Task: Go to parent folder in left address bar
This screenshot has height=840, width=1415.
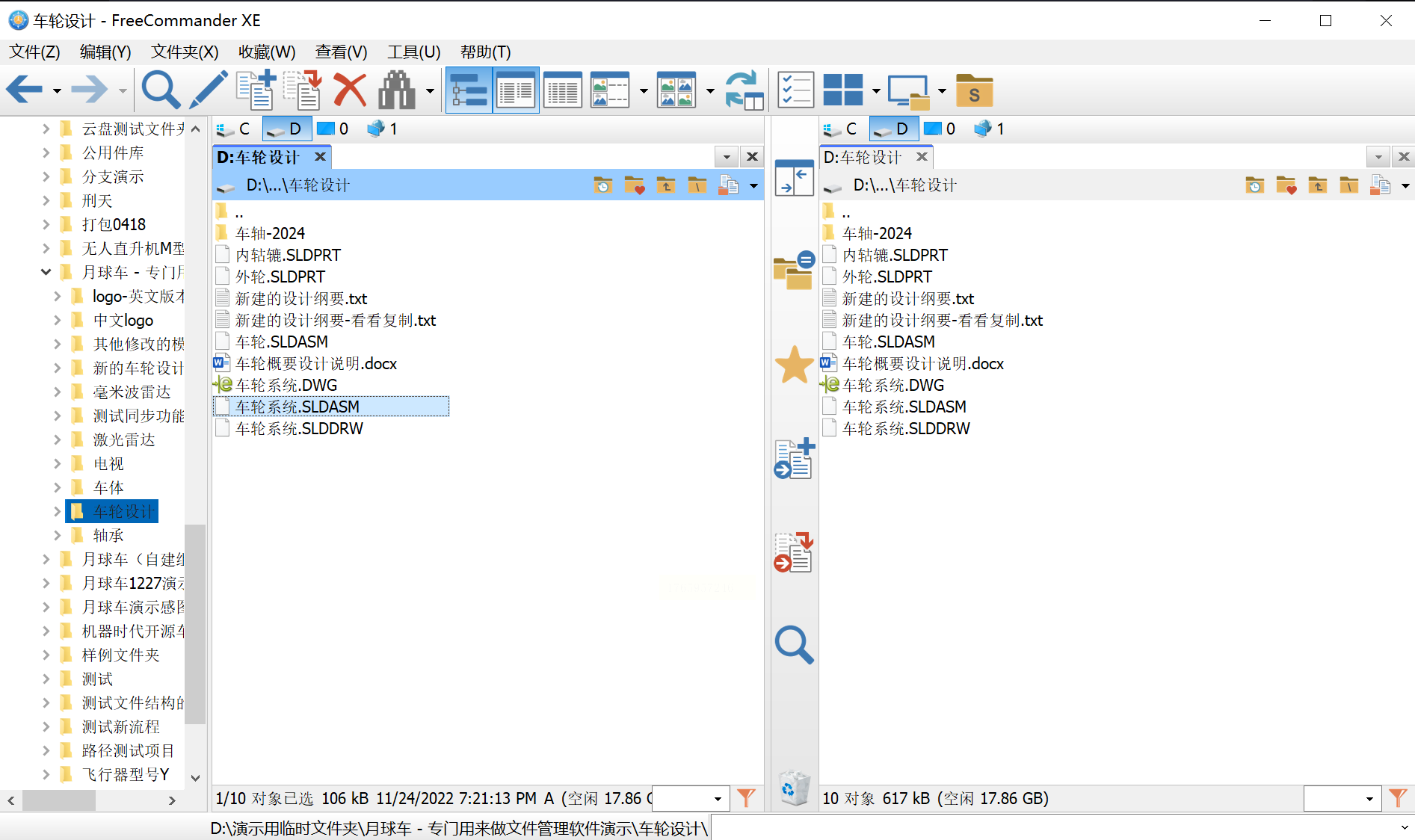Action: (x=666, y=185)
